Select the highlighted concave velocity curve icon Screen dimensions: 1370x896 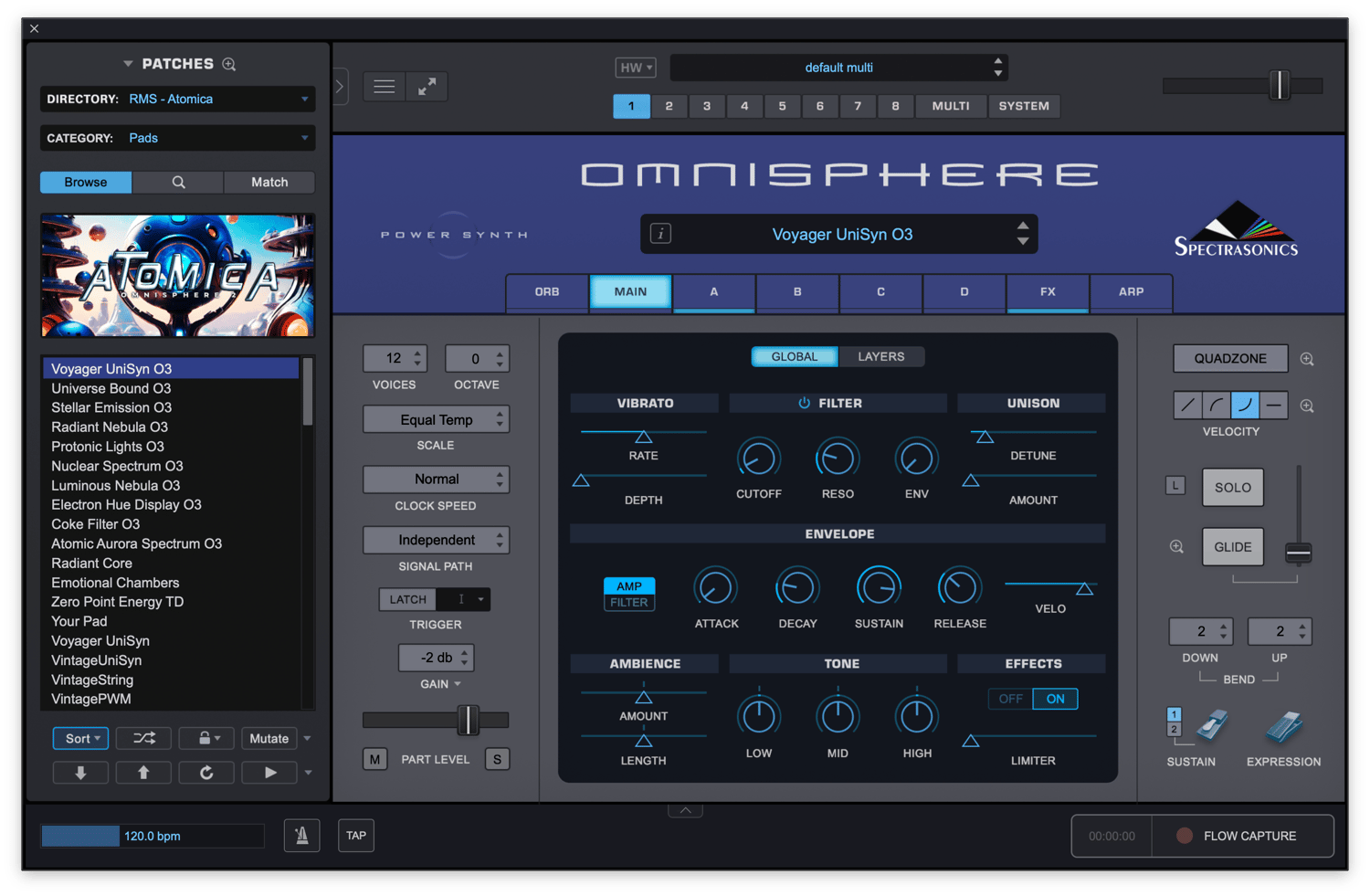pyautogui.click(x=1245, y=405)
